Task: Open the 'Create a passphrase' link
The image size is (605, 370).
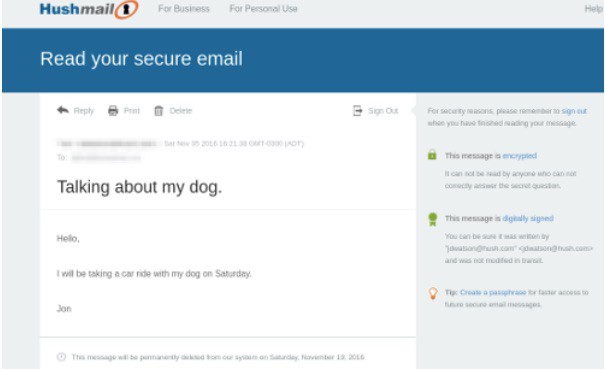Action: pyautogui.click(x=493, y=292)
